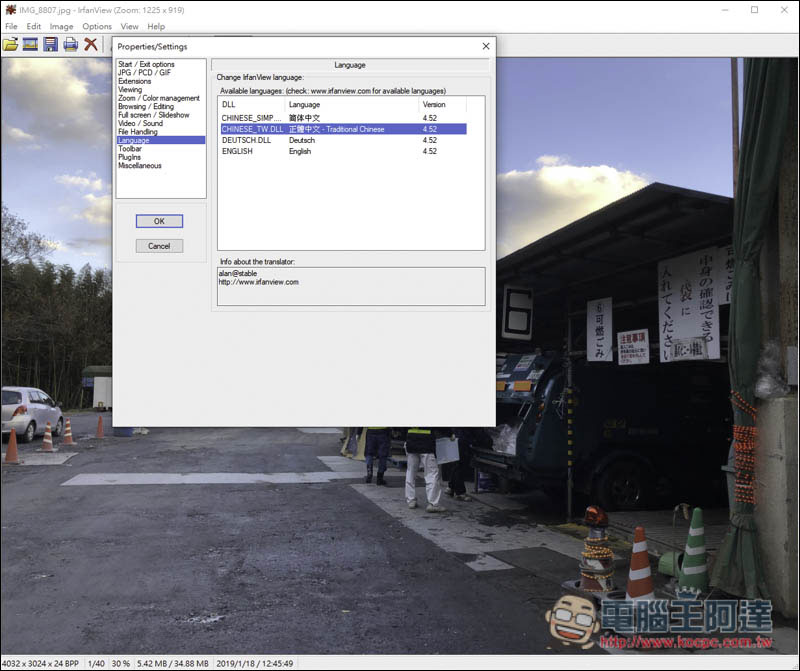Select the Zoom / Color management category

(158, 98)
